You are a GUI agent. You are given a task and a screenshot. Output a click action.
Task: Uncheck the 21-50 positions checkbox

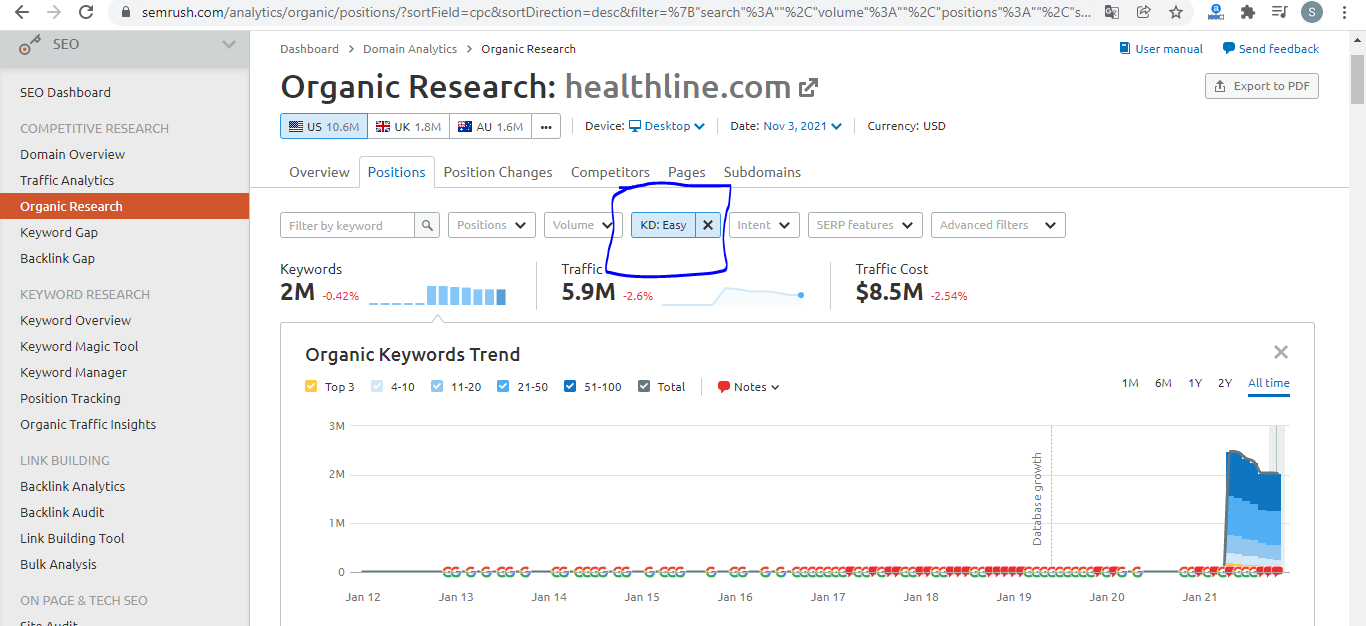503,387
